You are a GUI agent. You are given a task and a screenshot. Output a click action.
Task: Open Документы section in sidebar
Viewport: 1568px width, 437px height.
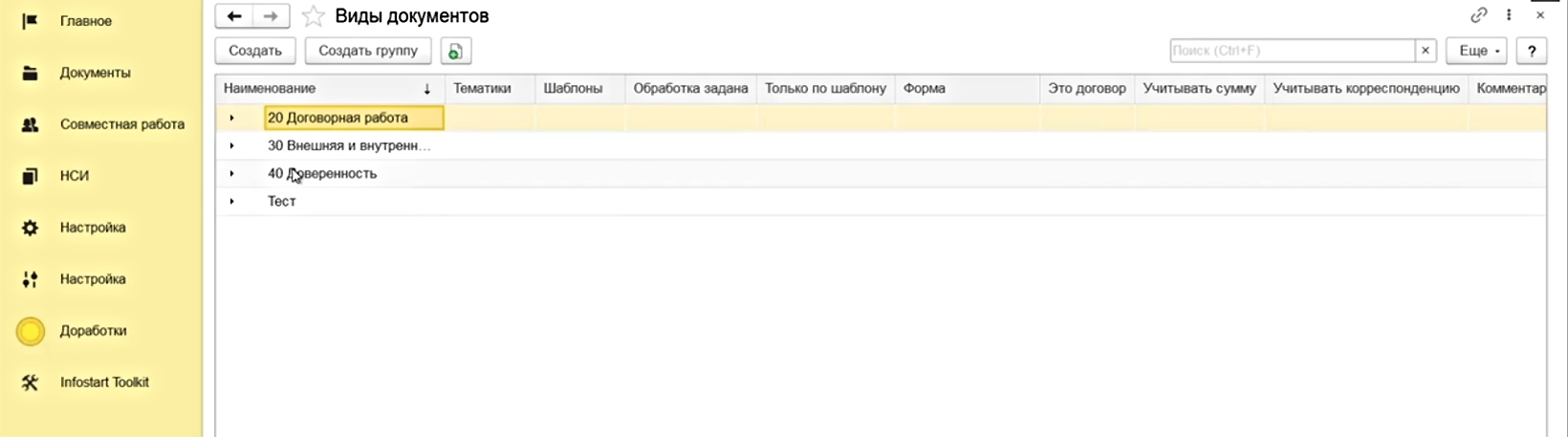pos(95,73)
